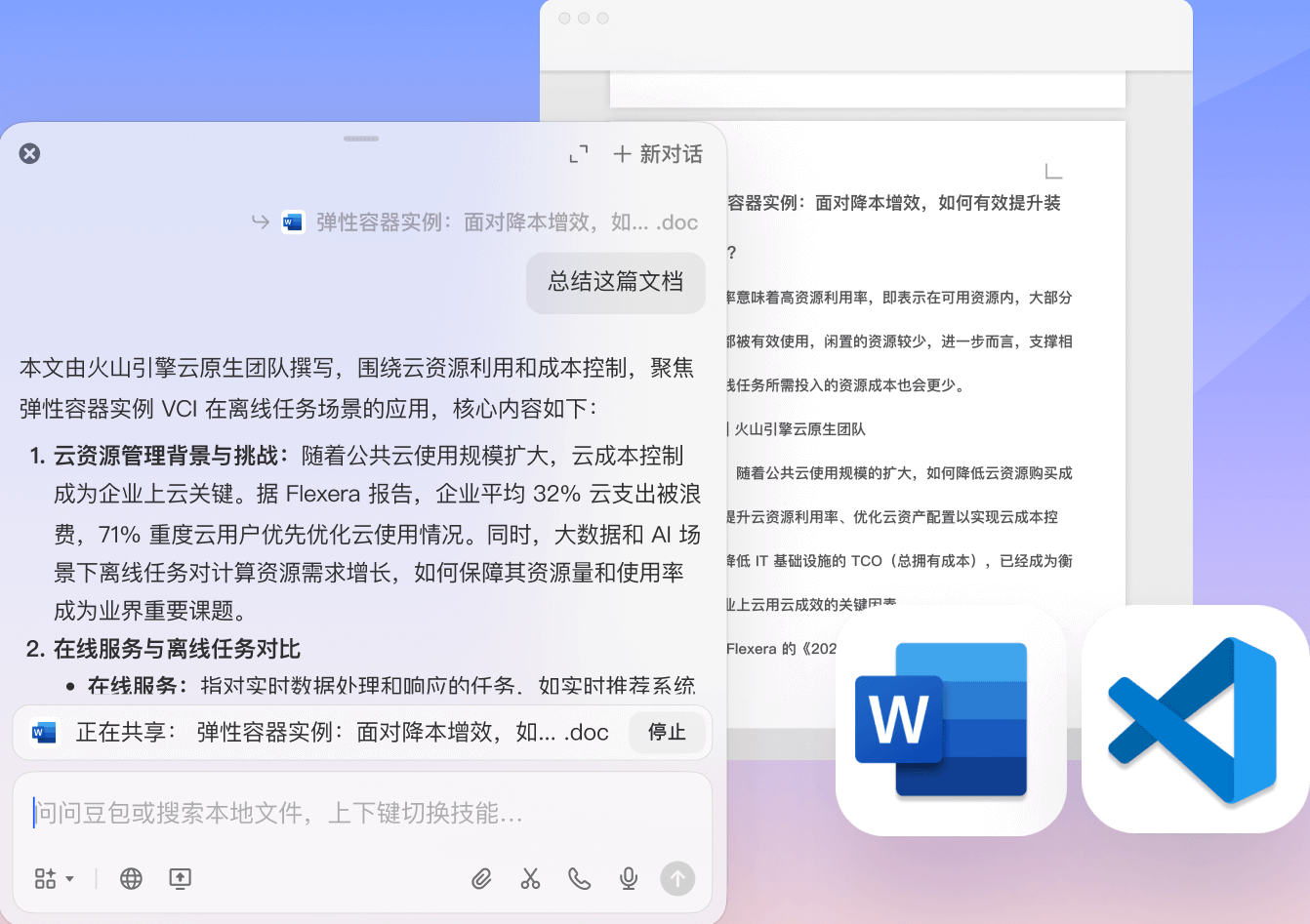Activate the microphone voice input

(x=629, y=879)
